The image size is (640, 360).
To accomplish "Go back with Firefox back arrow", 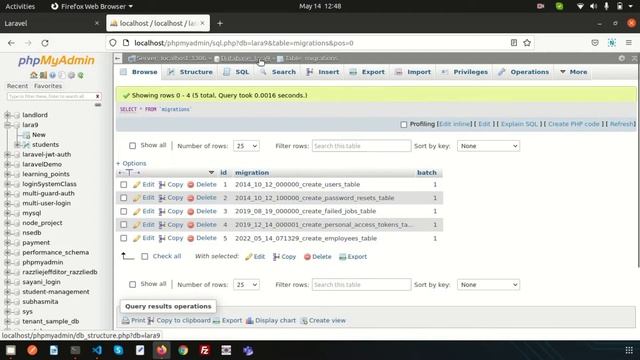I will tap(11, 43).
